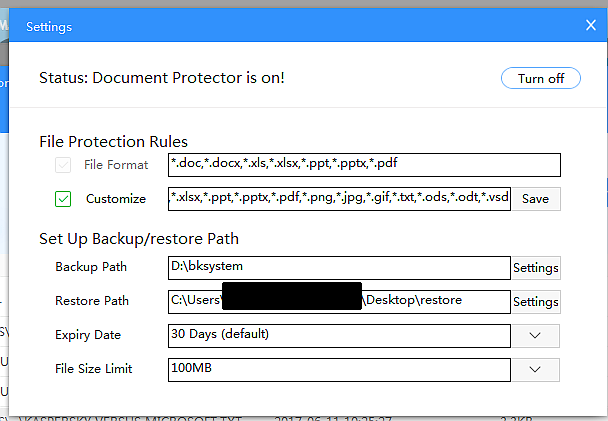Open the Expiry Date 30 Days combo box

click(339, 335)
